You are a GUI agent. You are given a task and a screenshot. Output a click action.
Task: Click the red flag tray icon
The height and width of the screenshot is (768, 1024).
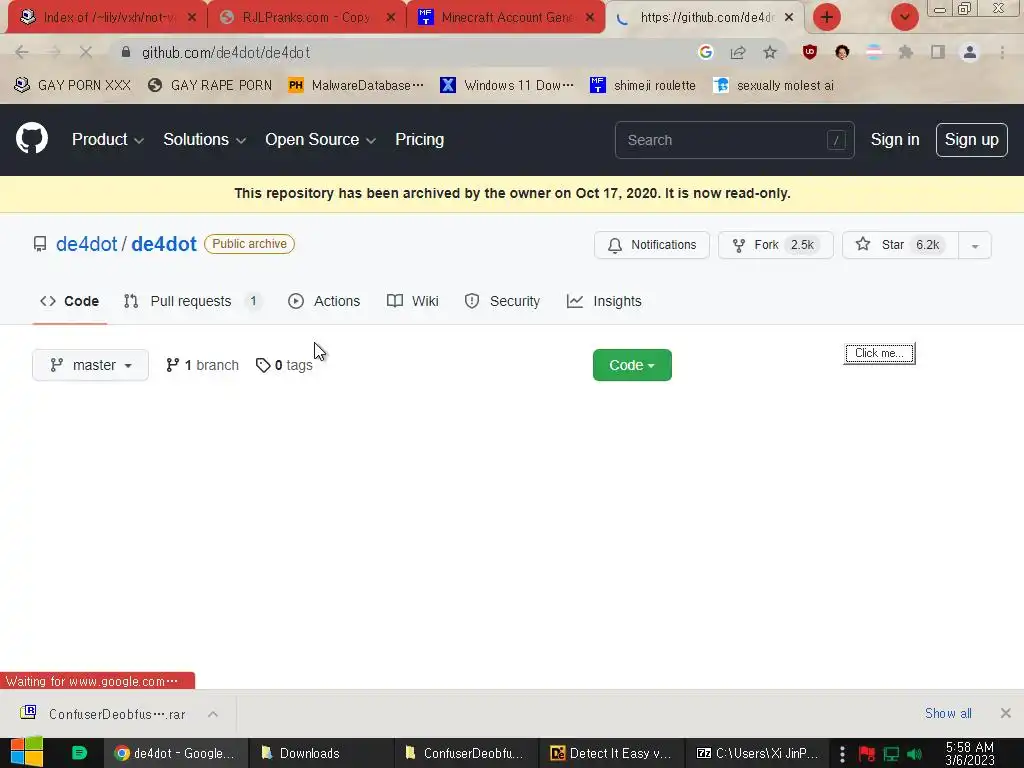pyautogui.click(x=867, y=754)
